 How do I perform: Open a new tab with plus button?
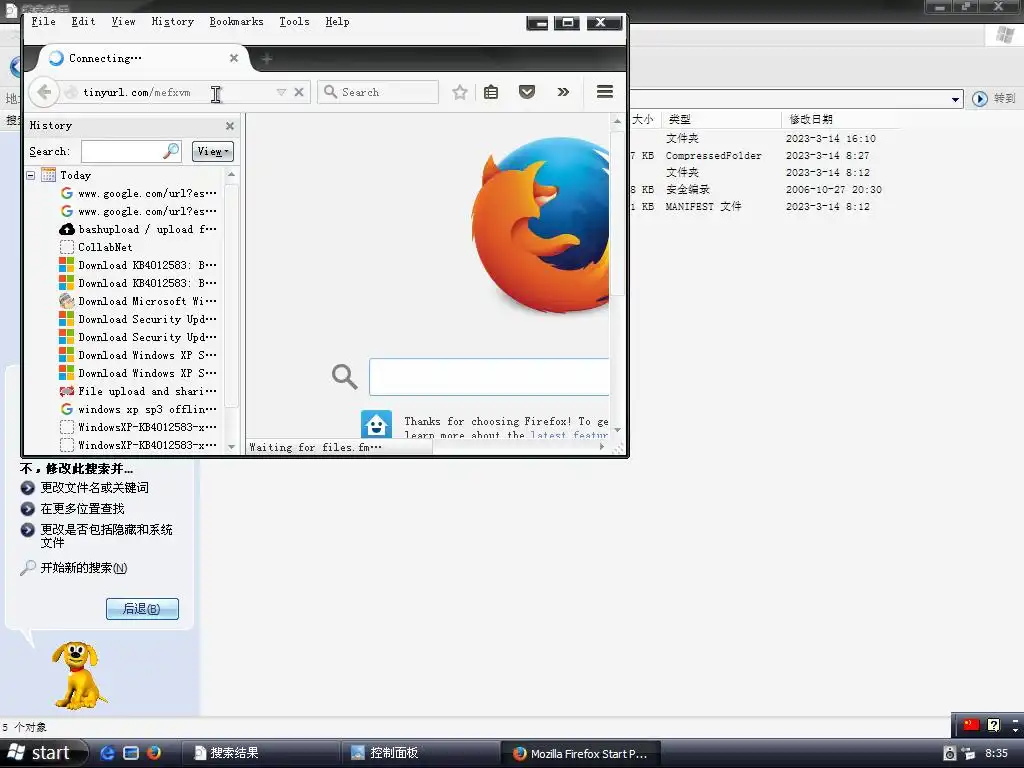pos(266,59)
